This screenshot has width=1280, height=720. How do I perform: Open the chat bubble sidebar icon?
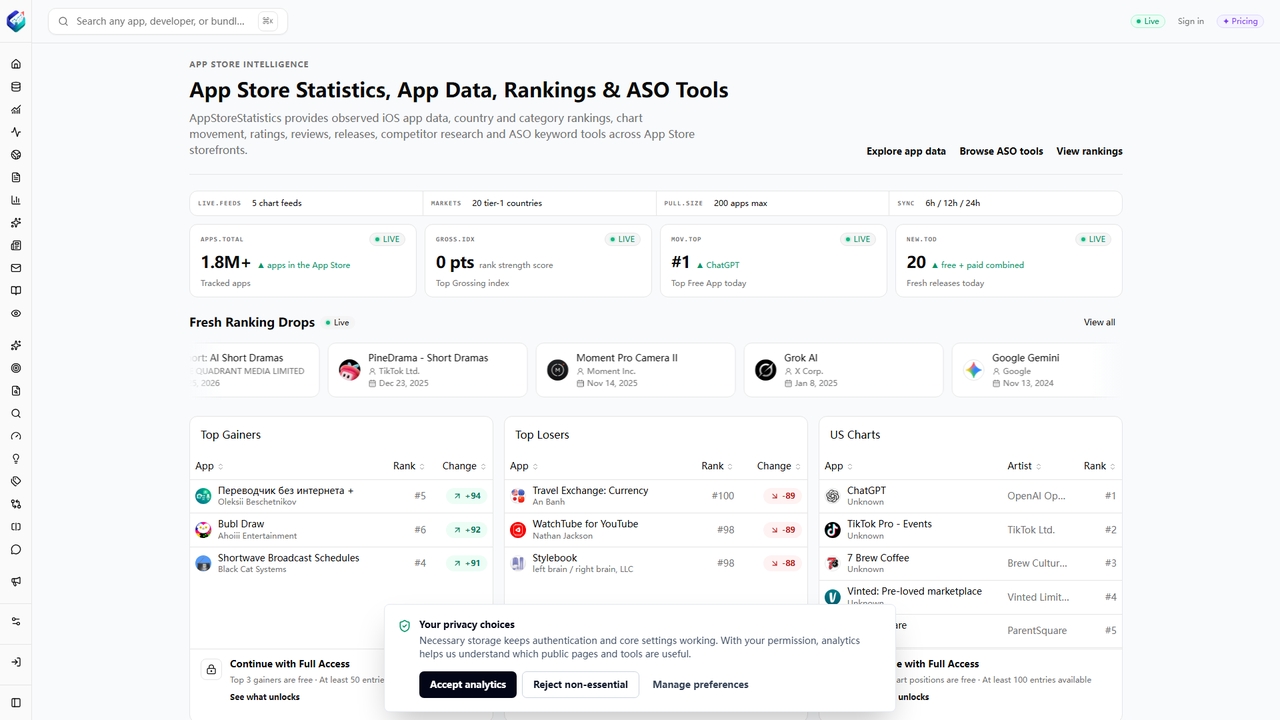click(x=15, y=549)
